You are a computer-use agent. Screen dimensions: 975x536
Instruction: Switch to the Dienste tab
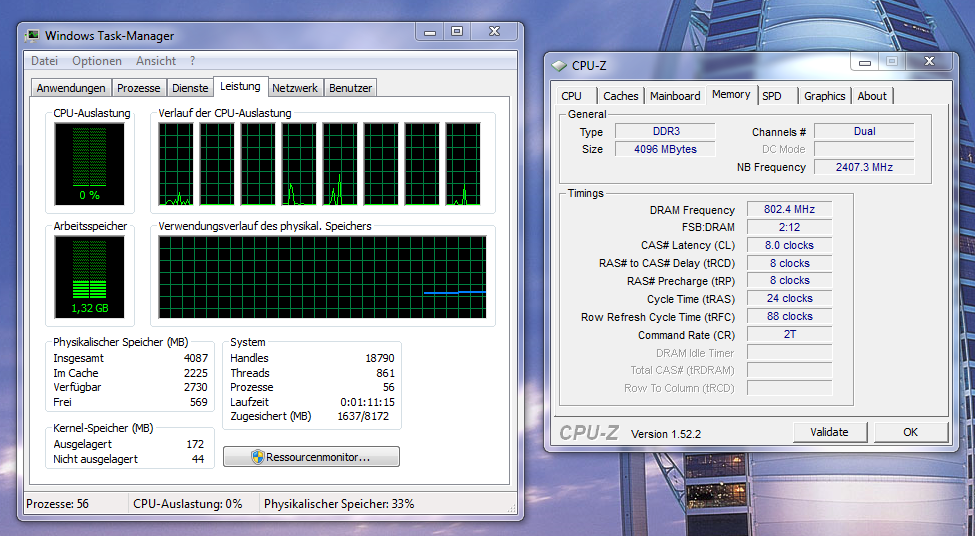[x=190, y=88]
